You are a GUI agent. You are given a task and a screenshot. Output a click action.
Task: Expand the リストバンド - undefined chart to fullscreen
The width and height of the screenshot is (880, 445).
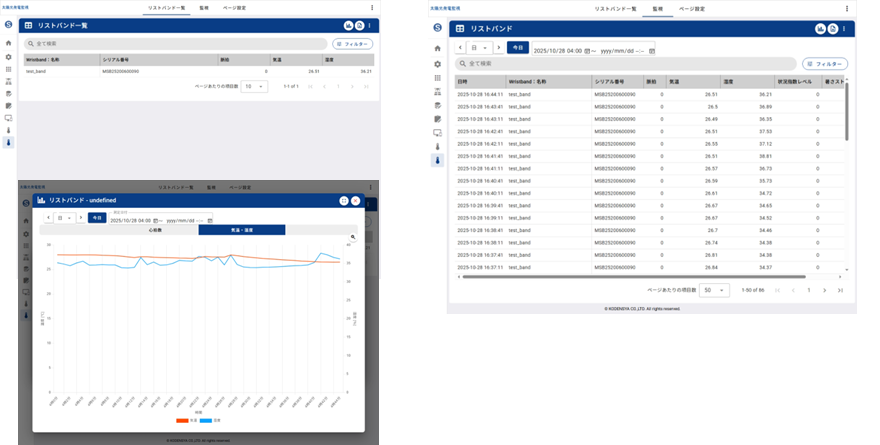click(344, 201)
